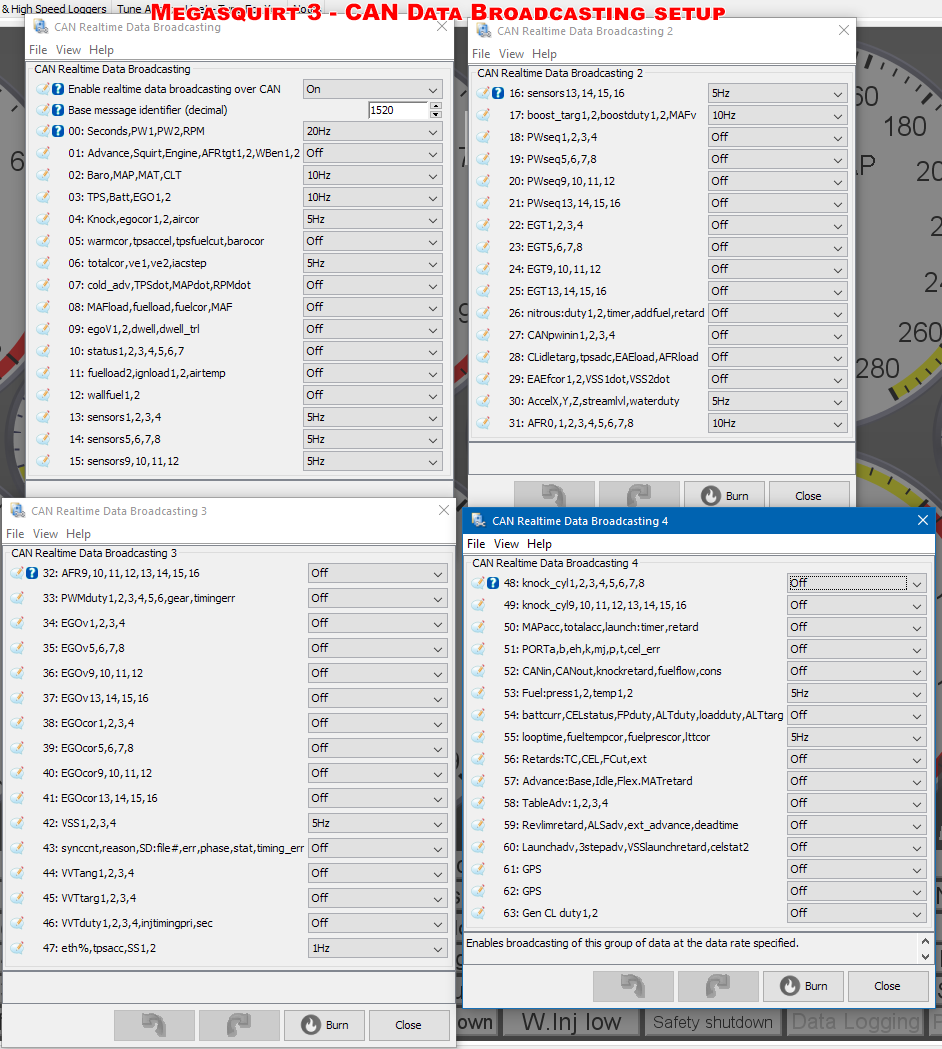Click help icon beside Base message identifier

(58, 110)
